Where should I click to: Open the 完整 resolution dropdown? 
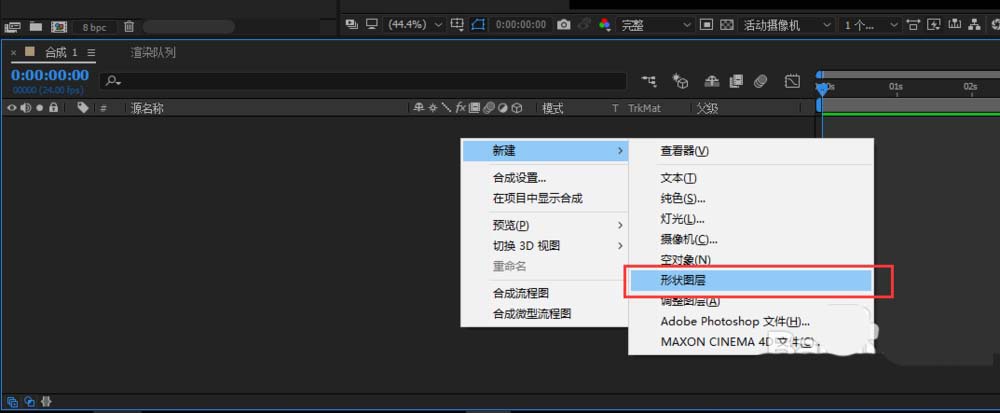tap(656, 25)
